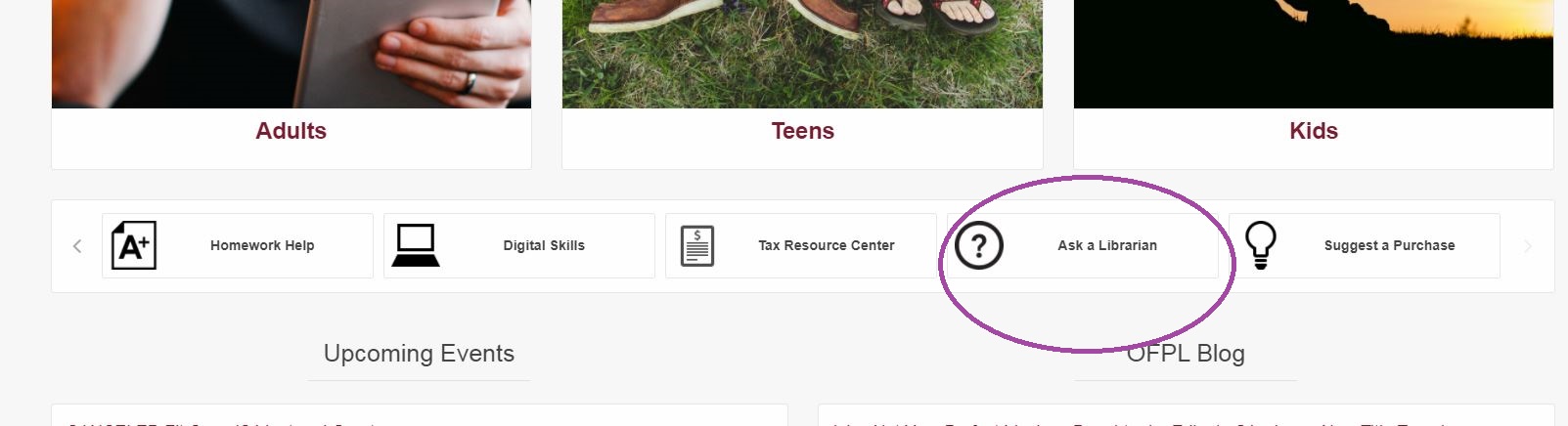Click the Digital Skills laptop icon

416,245
